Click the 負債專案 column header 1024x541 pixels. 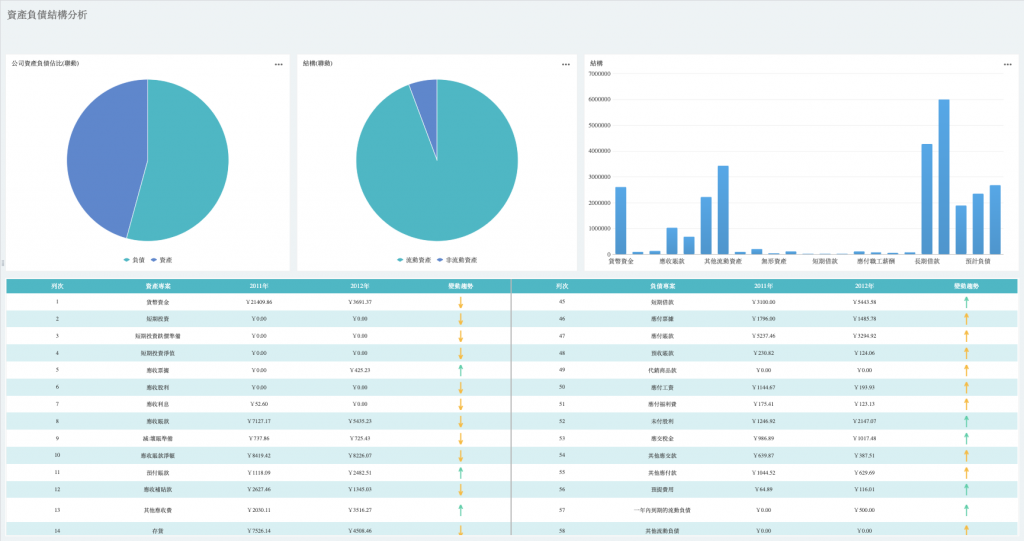662,286
